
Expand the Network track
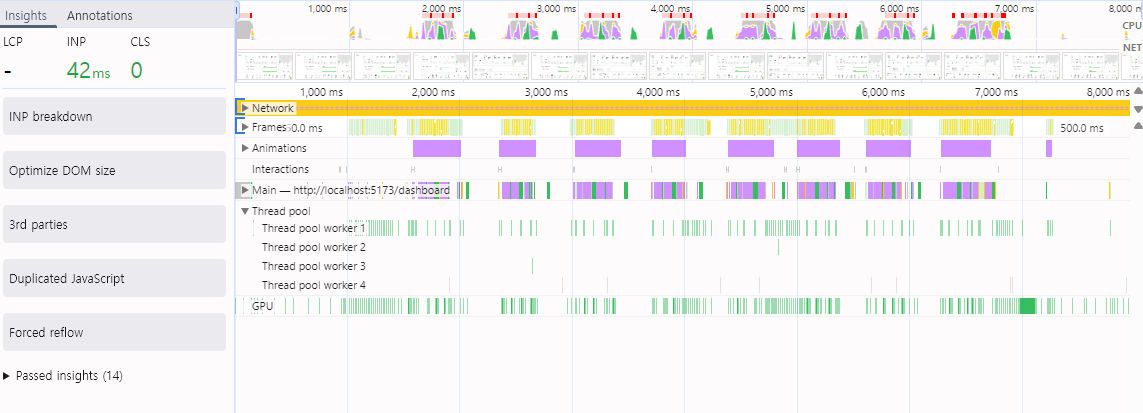245,108
